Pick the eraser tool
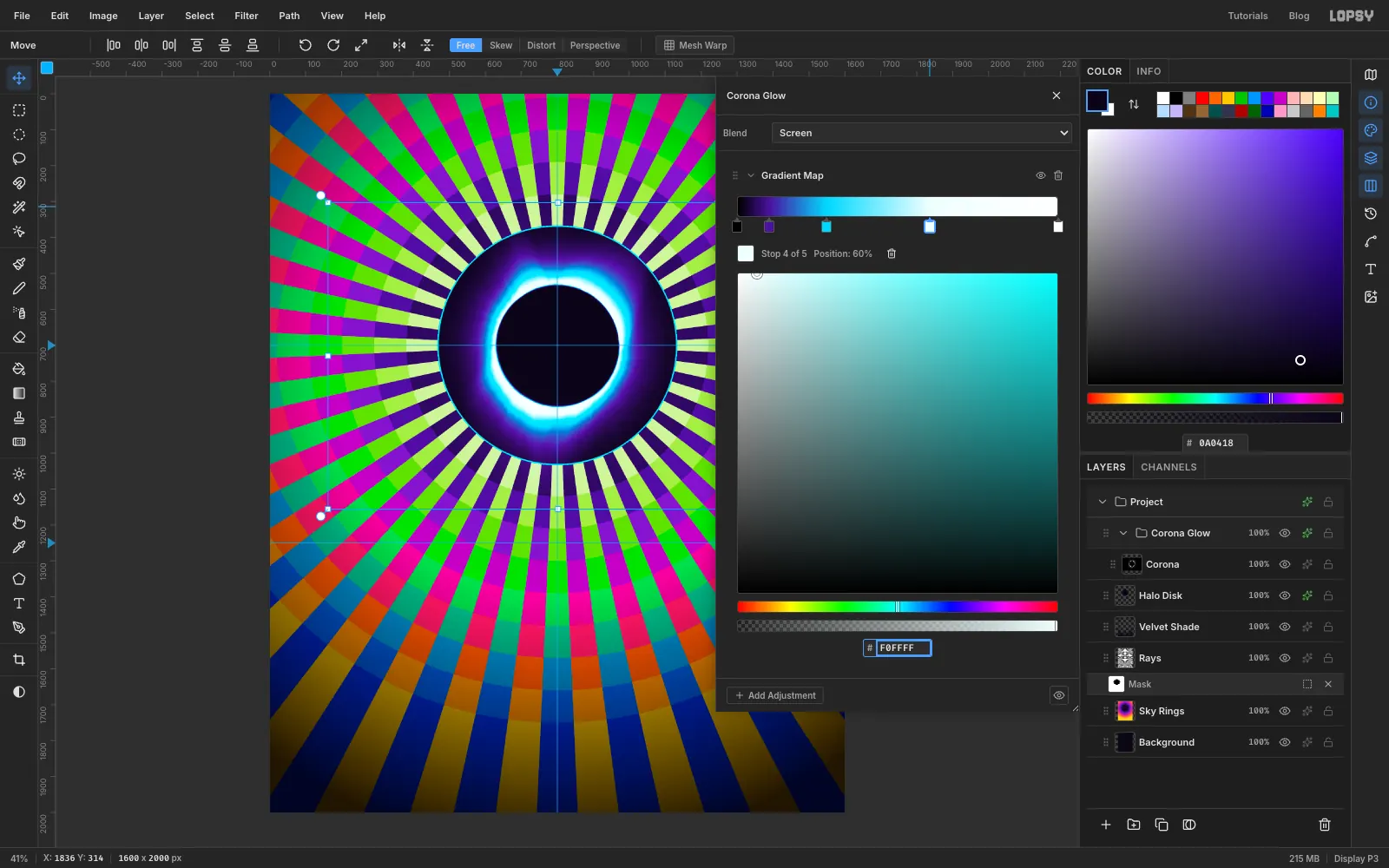This screenshot has height=868, width=1389. coord(19,337)
